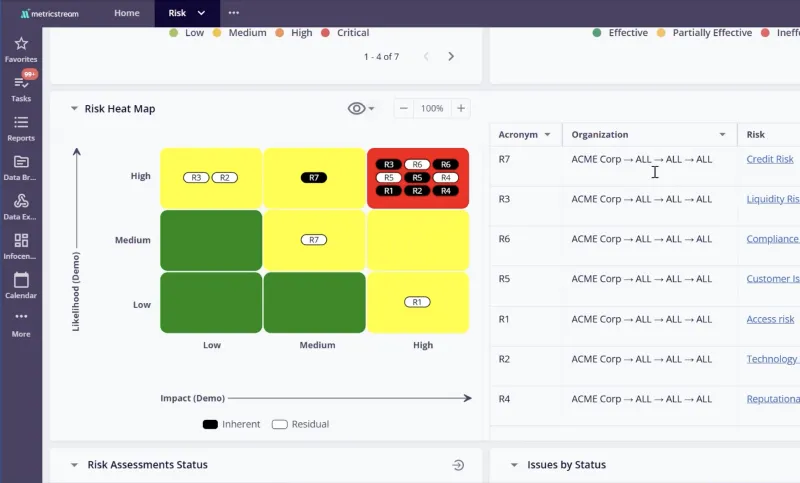Screen dimensions: 800x483
Task: Open Calendar icon in sidebar
Action: [x=21, y=280]
